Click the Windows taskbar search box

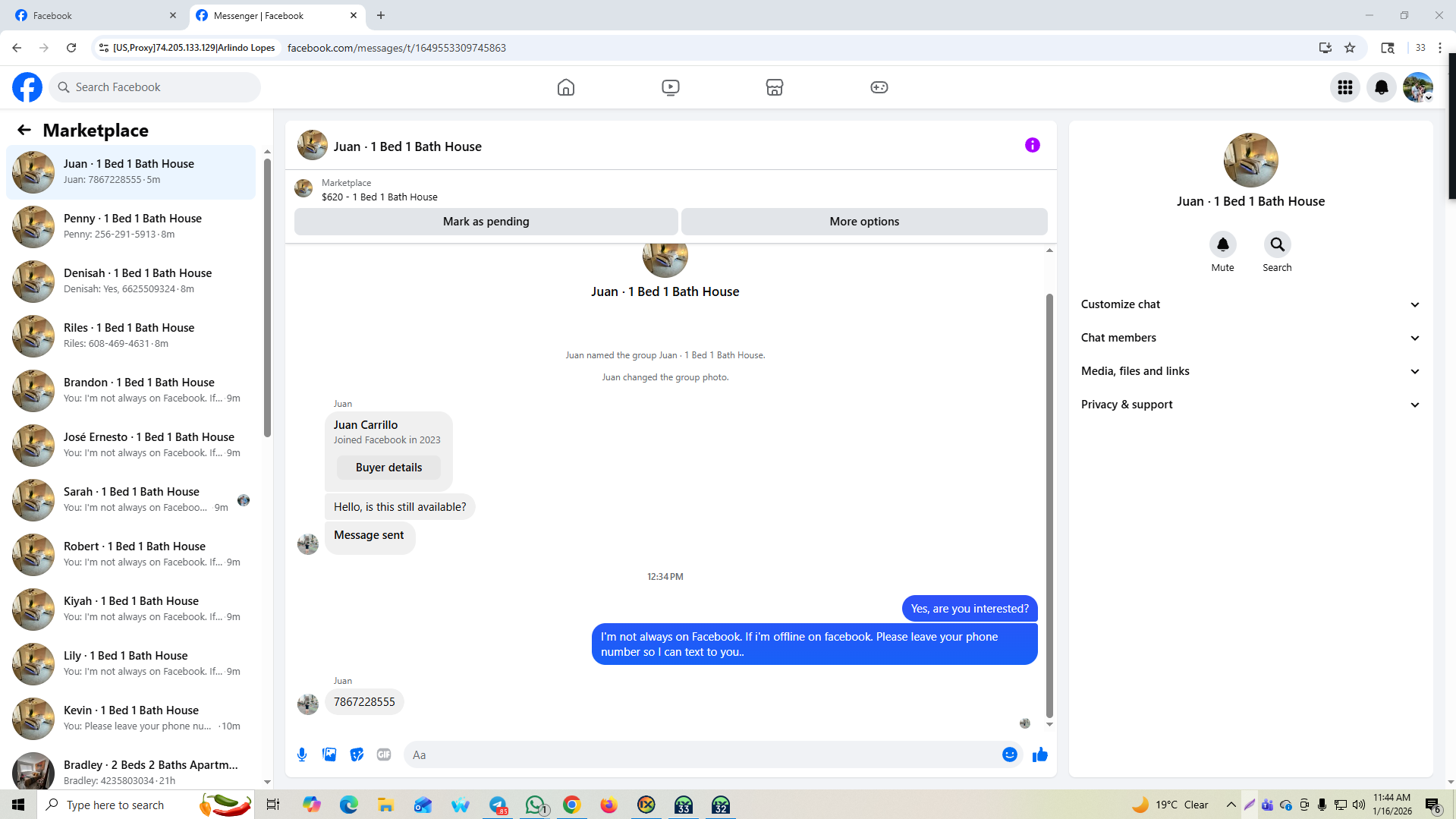(144, 805)
